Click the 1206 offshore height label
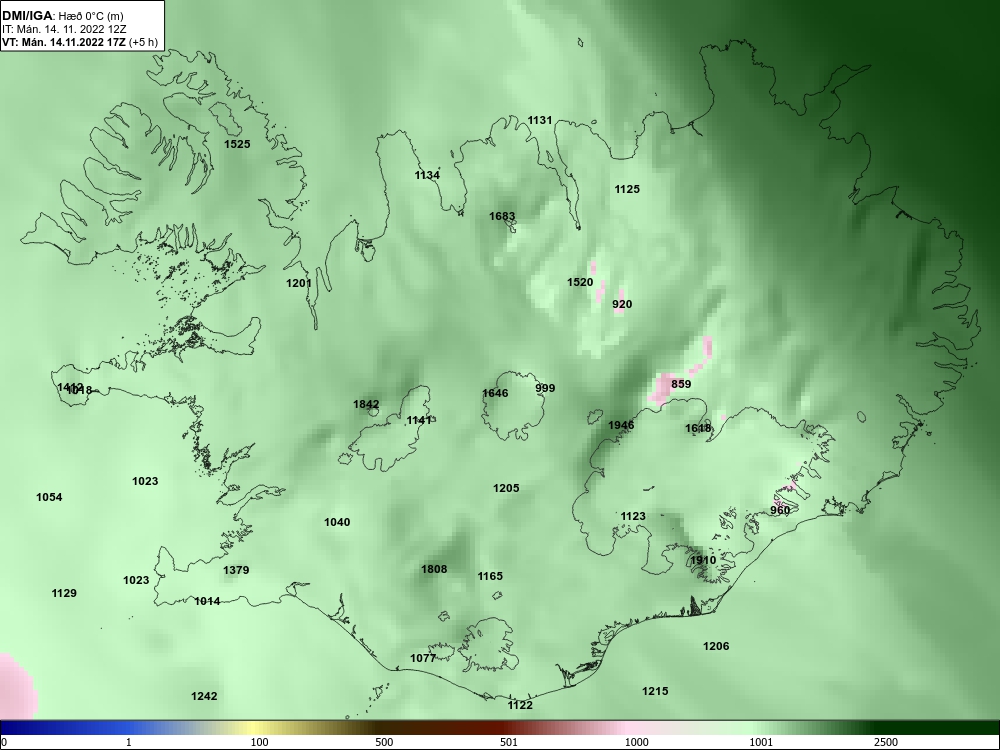This screenshot has height=750, width=1000. [716, 646]
